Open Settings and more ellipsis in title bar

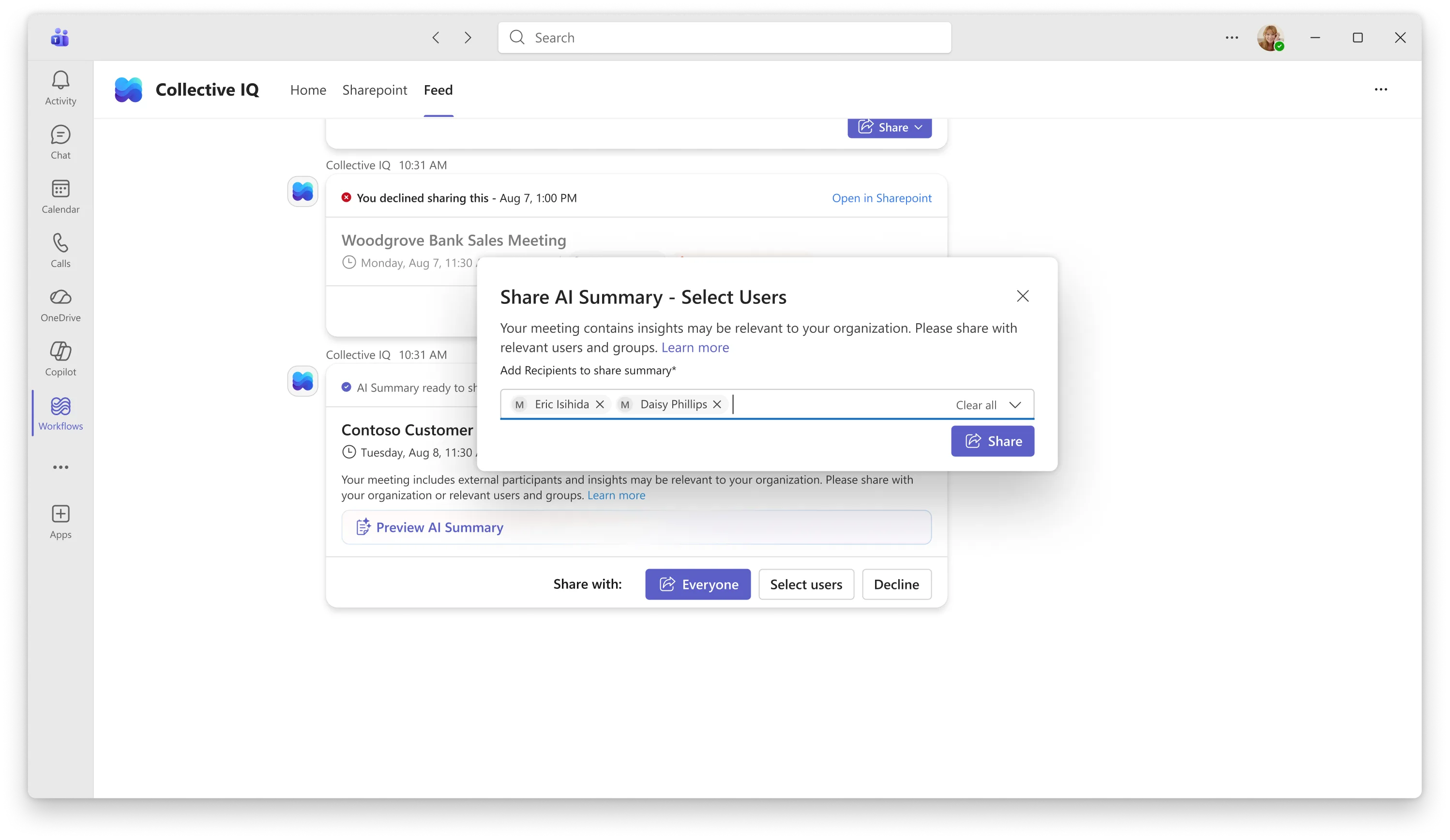coord(1231,37)
